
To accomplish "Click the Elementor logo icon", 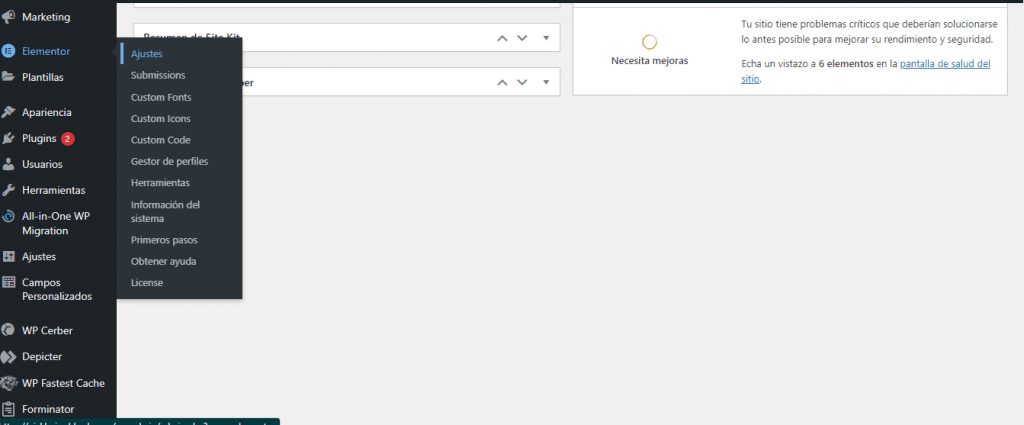I will click(x=8, y=51).
